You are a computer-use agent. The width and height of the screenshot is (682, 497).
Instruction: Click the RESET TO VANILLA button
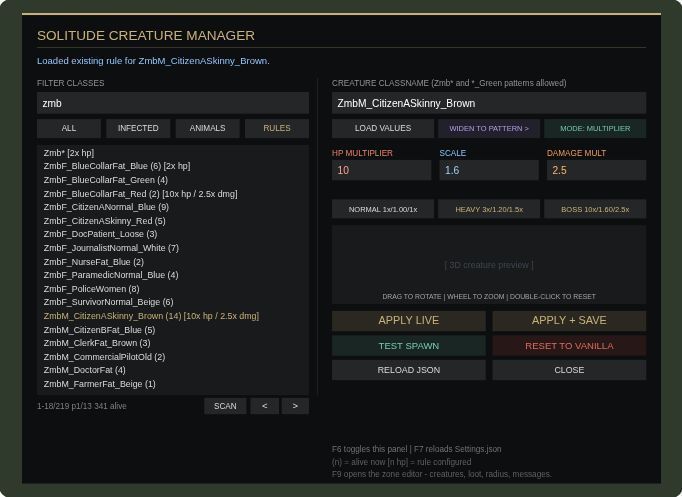click(x=569, y=346)
